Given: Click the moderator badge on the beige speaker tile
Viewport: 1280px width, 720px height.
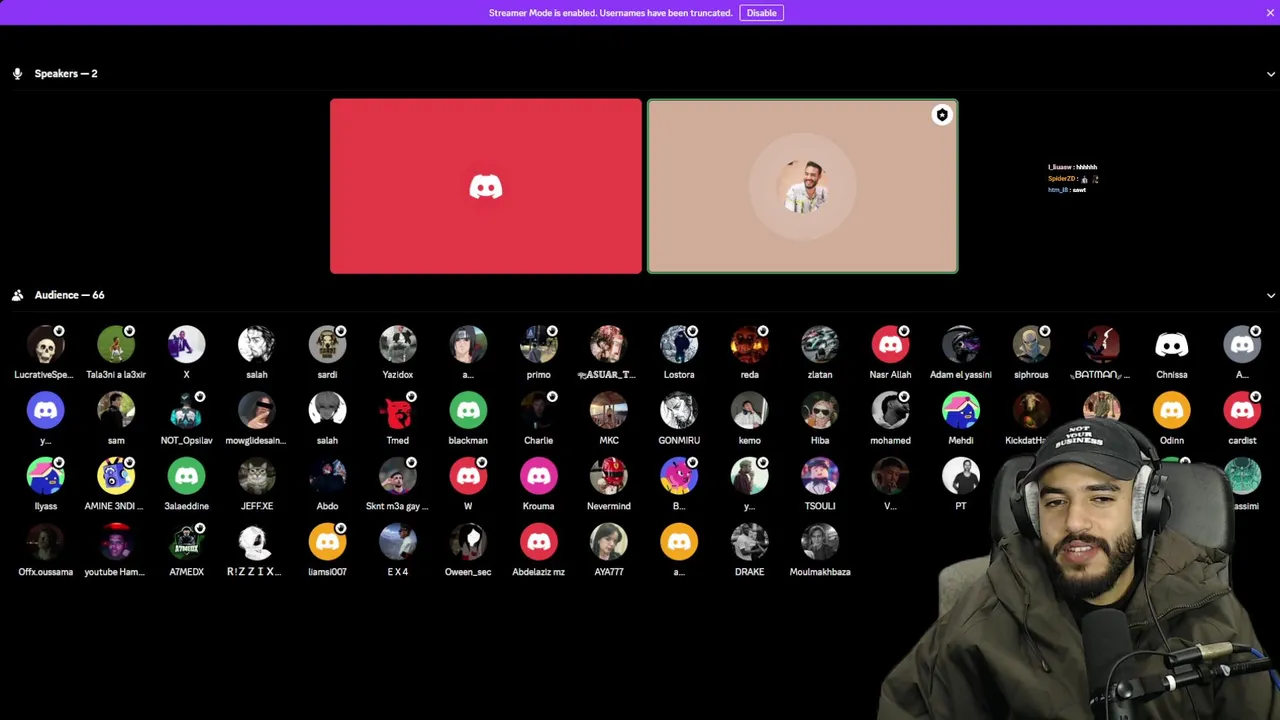Looking at the screenshot, I should (x=941, y=115).
